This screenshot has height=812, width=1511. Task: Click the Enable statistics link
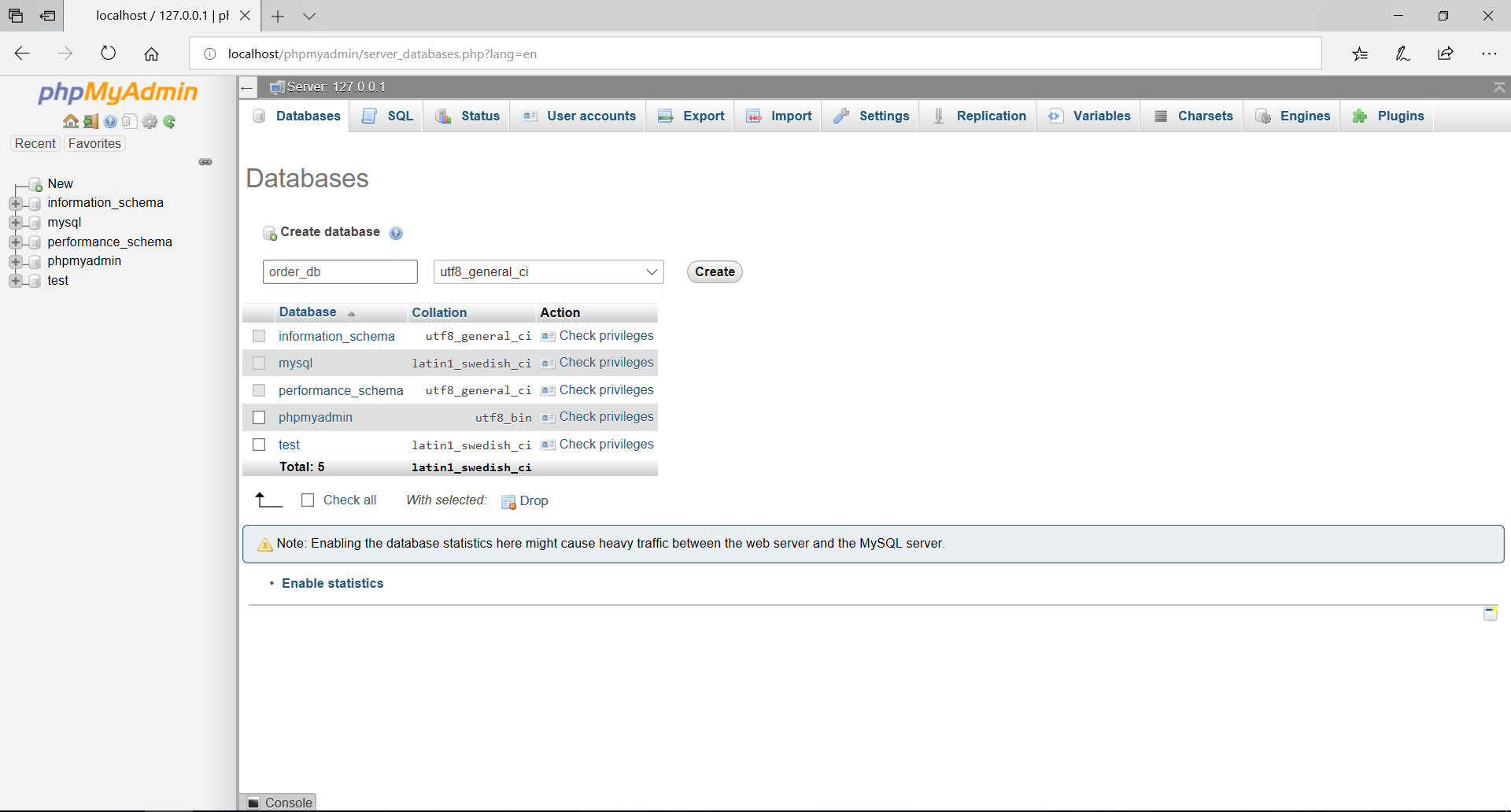332,583
